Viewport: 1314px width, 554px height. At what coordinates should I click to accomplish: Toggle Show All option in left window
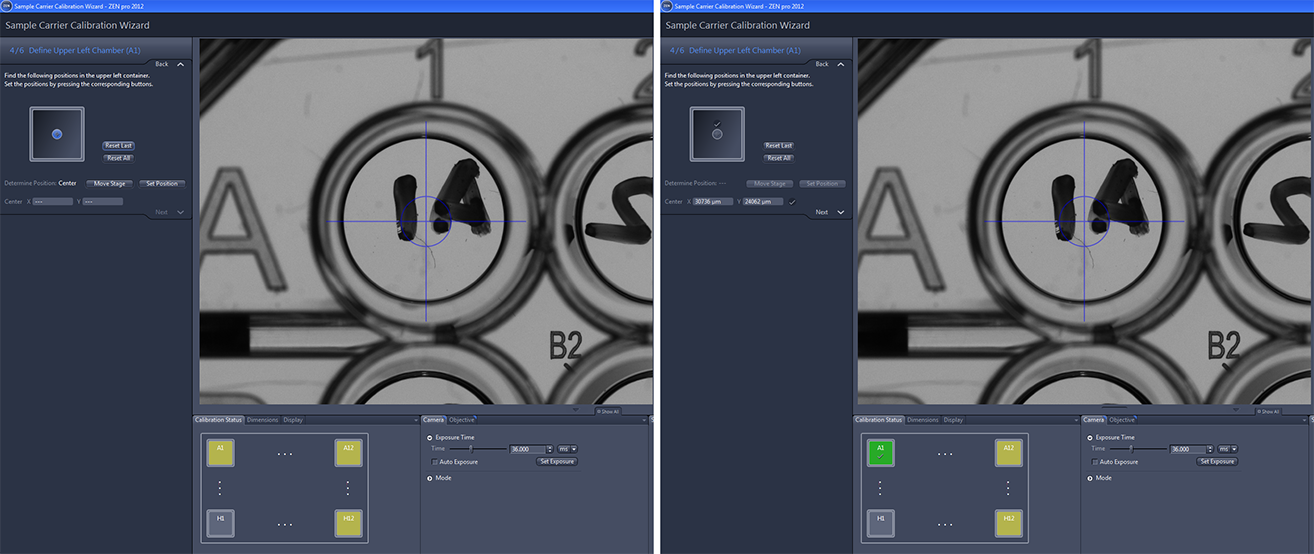(607, 411)
